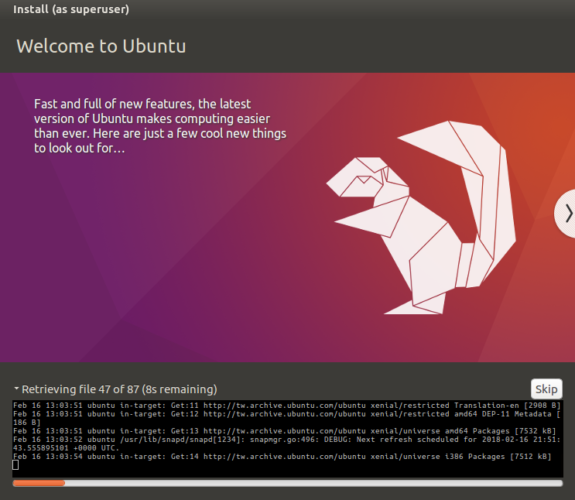Advance to the next slideshow slide arrow
The image size is (575, 500).
pyautogui.click(x=566, y=213)
